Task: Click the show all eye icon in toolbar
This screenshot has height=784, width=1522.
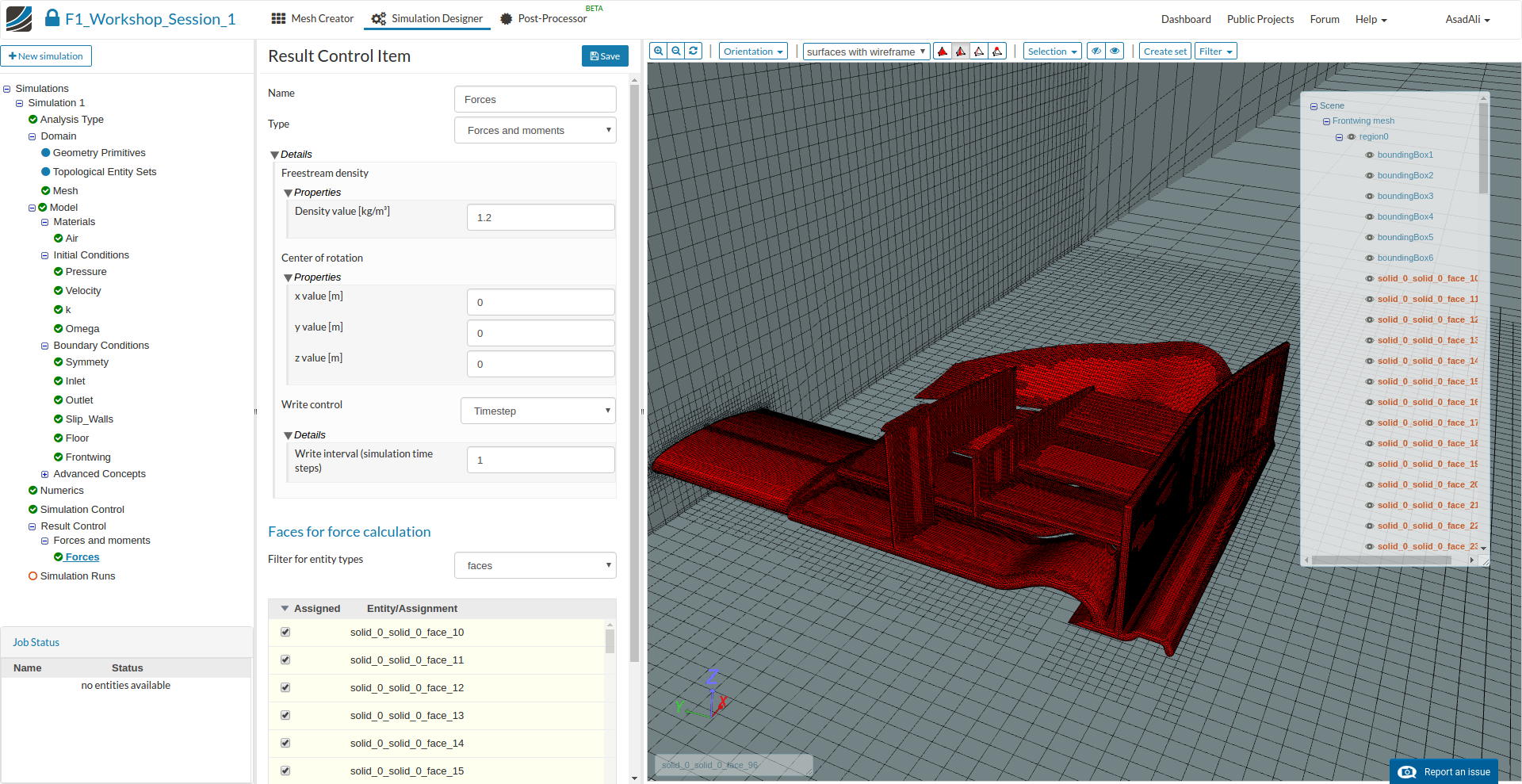Action: (1115, 52)
